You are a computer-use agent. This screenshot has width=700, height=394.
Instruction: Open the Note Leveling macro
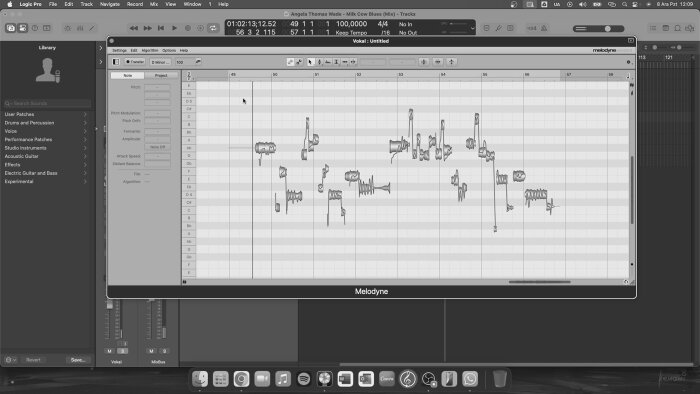pyautogui.click(x=451, y=62)
